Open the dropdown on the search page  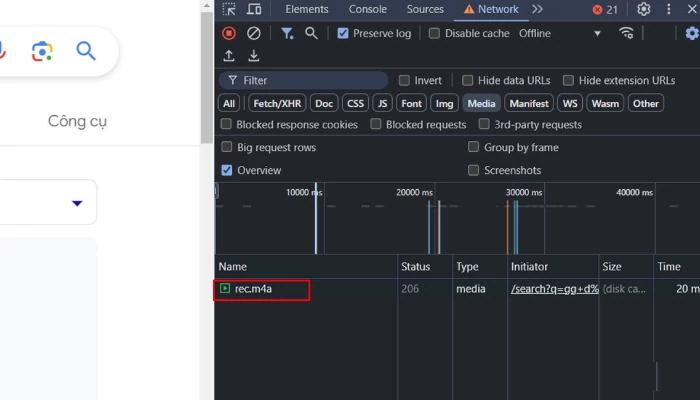[x=77, y=203]
